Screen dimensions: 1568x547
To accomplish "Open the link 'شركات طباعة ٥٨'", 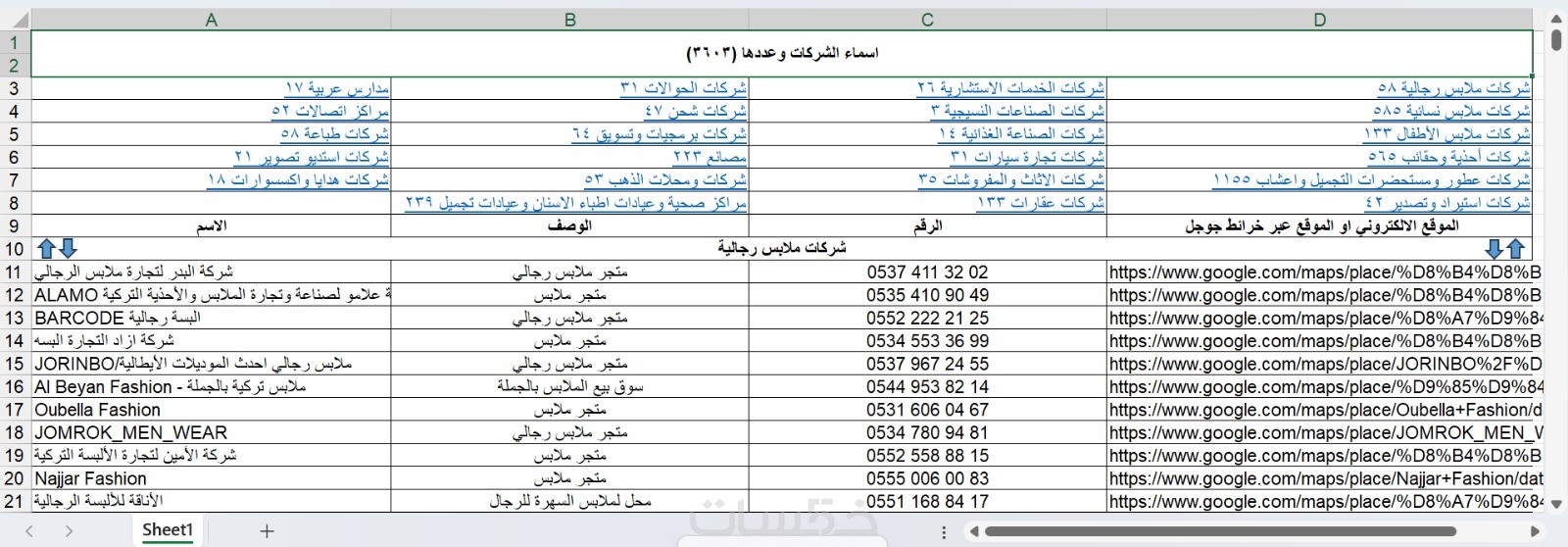I will coord(335,133).
